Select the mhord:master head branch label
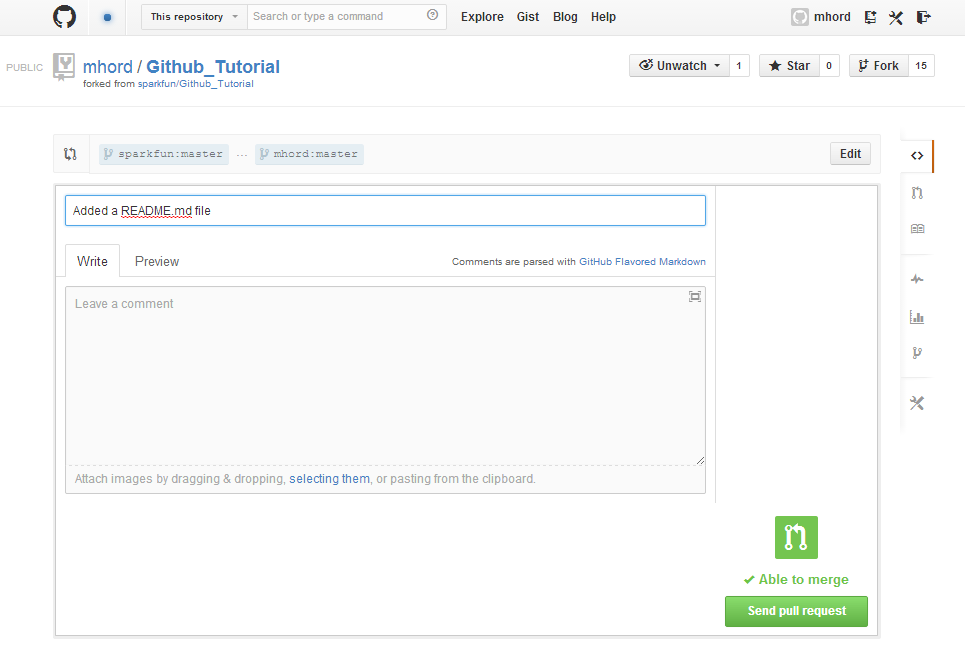Image resolution: width=965 pixels, height=645 pixels. click(309, 154)
